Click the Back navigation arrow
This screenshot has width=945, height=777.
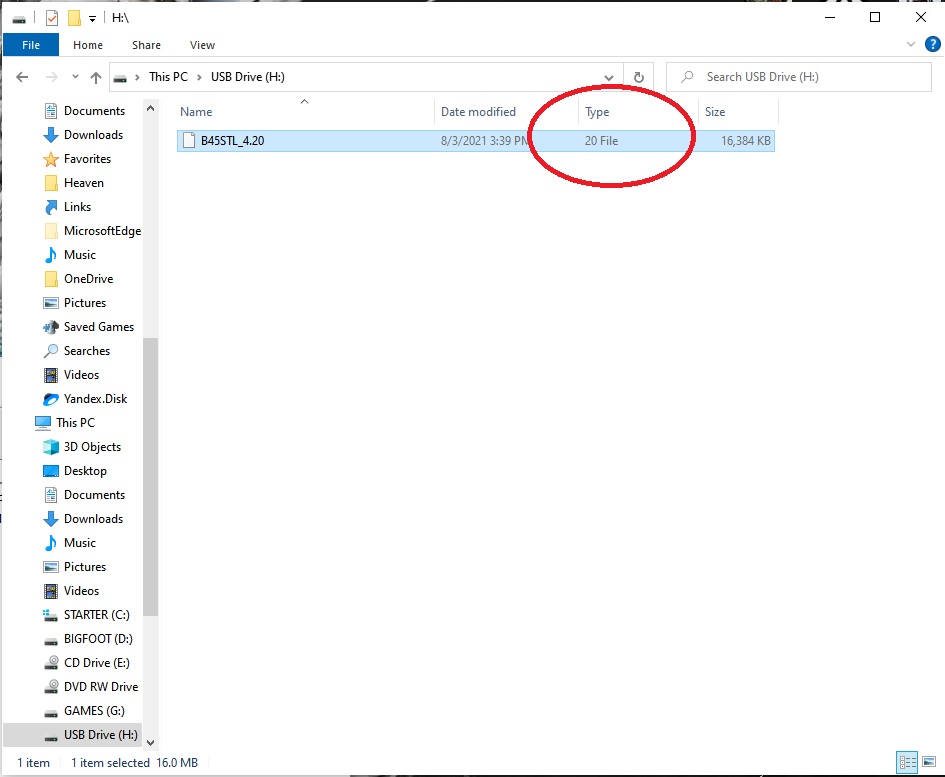point(22,77)
